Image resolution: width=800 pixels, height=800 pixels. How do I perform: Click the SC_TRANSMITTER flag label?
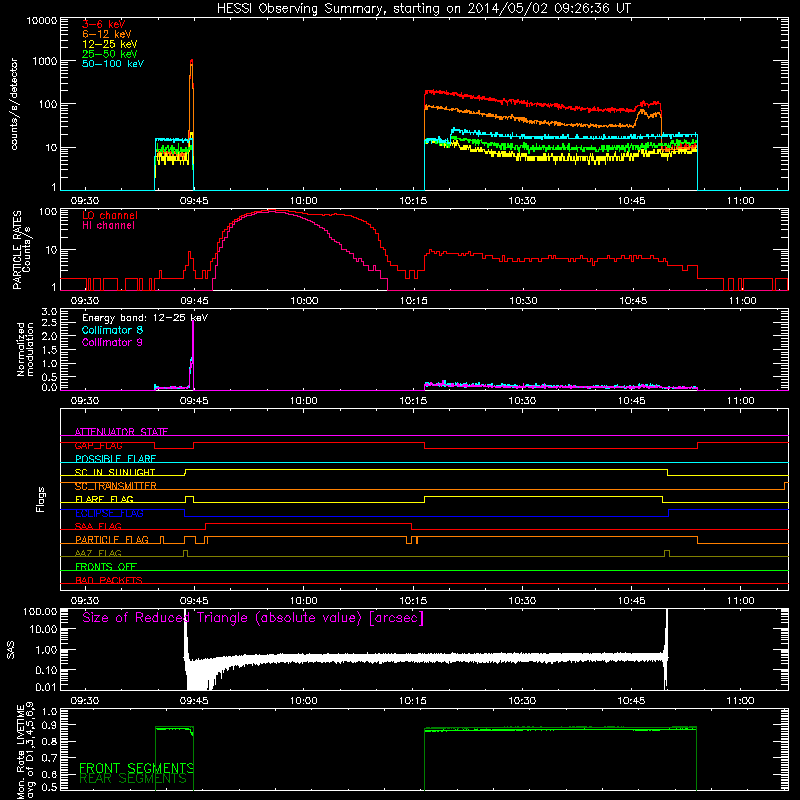(x=116, y=486)
